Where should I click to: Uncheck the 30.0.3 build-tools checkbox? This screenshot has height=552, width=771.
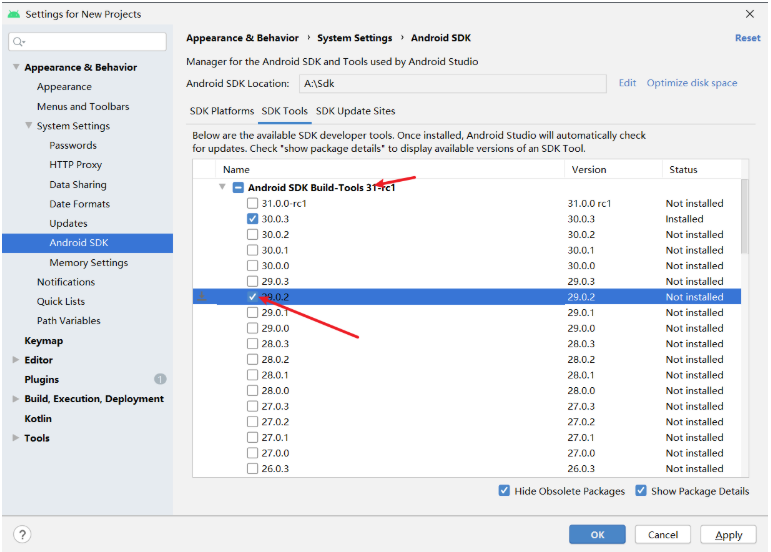pos(252,219)
